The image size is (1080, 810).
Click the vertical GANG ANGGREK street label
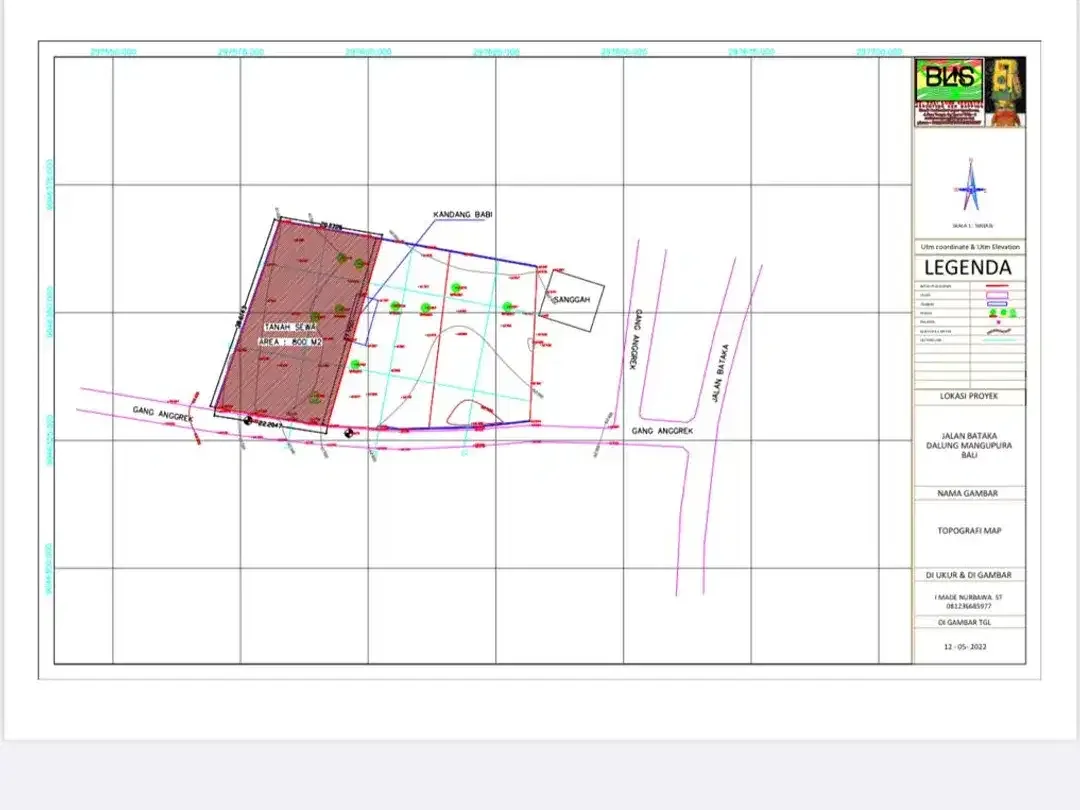click(636, 338)
